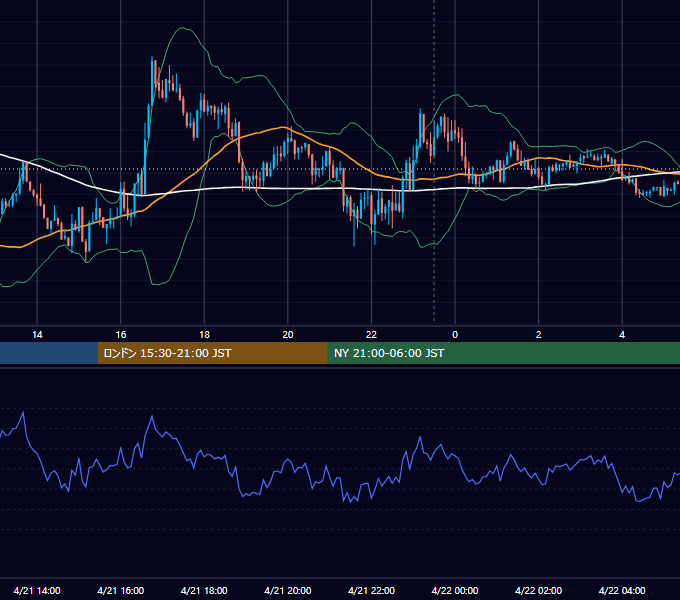Click the 4/21 18:00 time label
The width and height of the screenshot is (680, 600).
(x=204, y=590)
